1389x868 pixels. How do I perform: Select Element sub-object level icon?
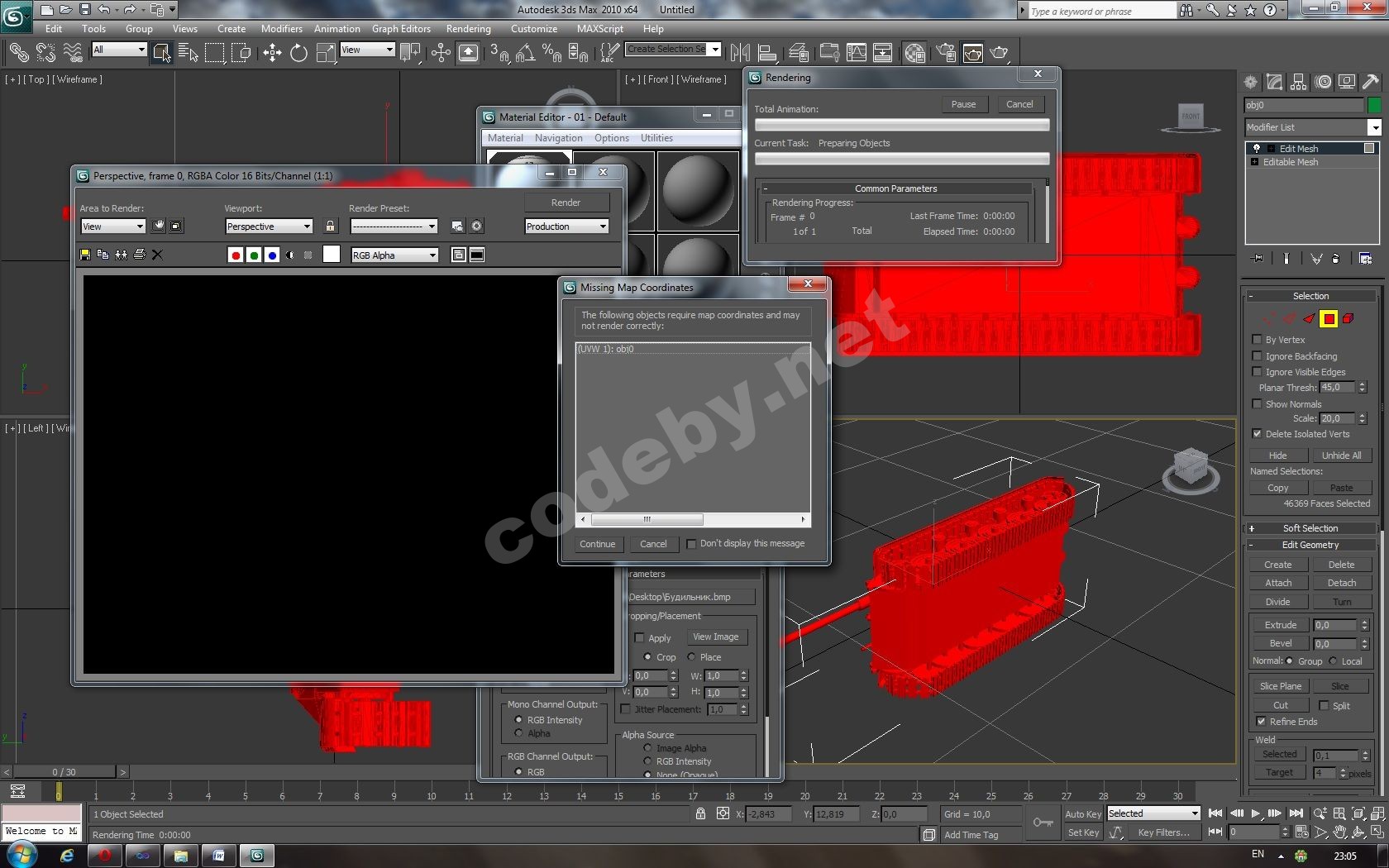pos(1348,318)
